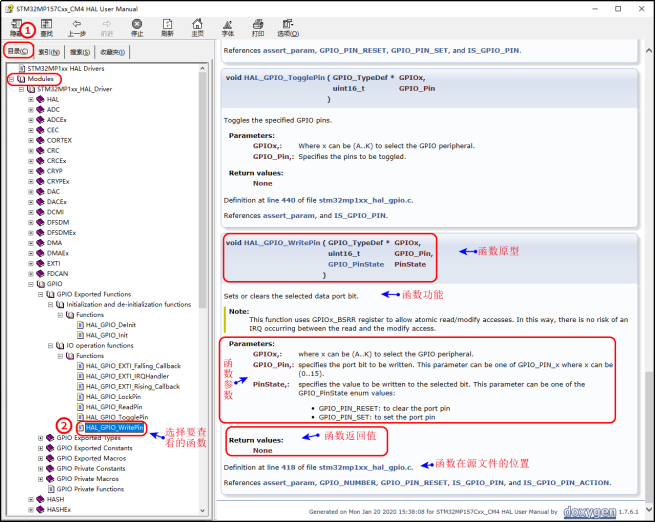Select HAL_GPIO_WritePin in the tree
This screenshot has width=656, height=523.
click(114, 428)
